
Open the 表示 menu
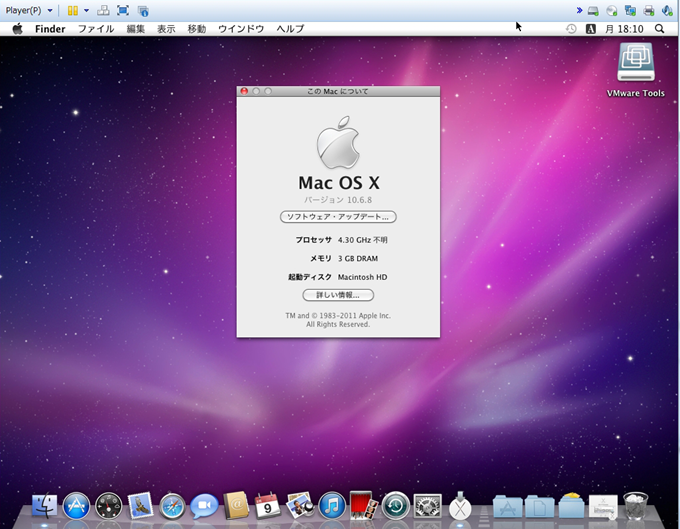(166, 29)
